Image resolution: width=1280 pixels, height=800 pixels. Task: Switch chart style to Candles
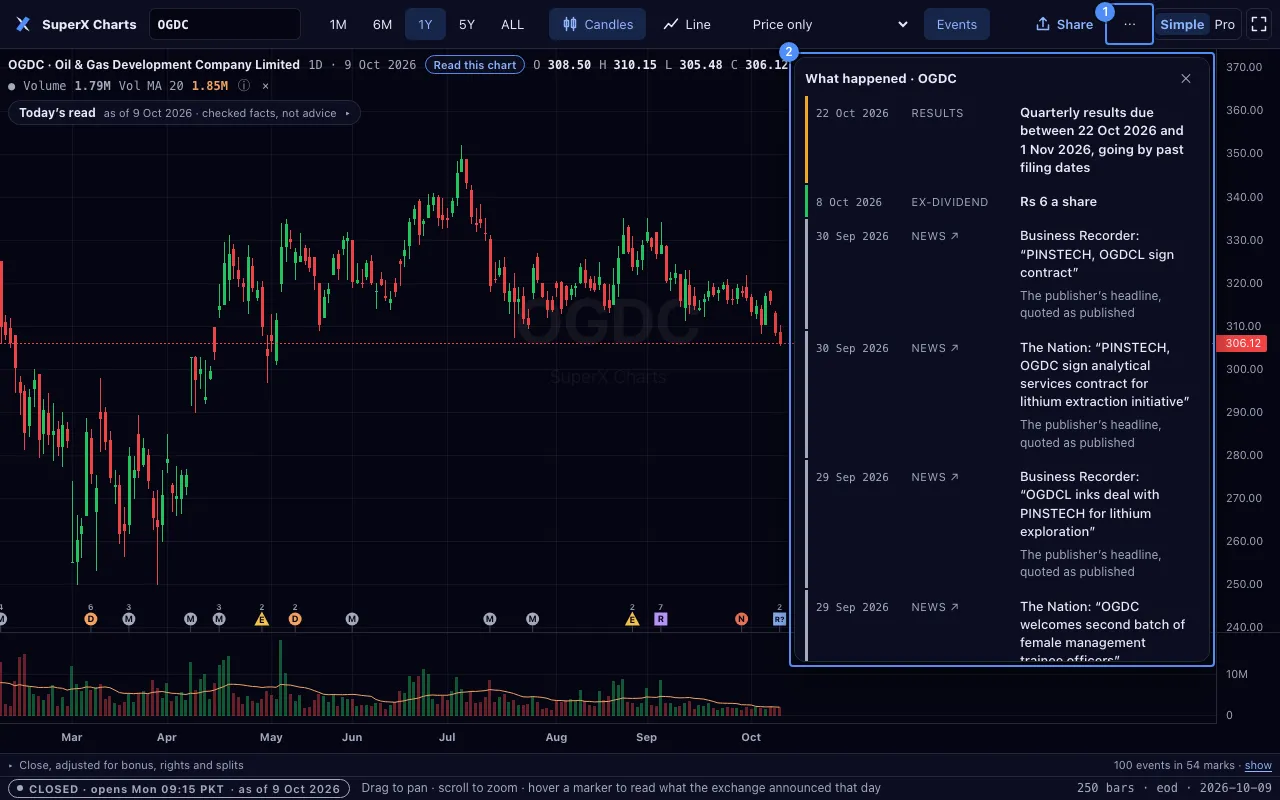click(x=597, y=24)
